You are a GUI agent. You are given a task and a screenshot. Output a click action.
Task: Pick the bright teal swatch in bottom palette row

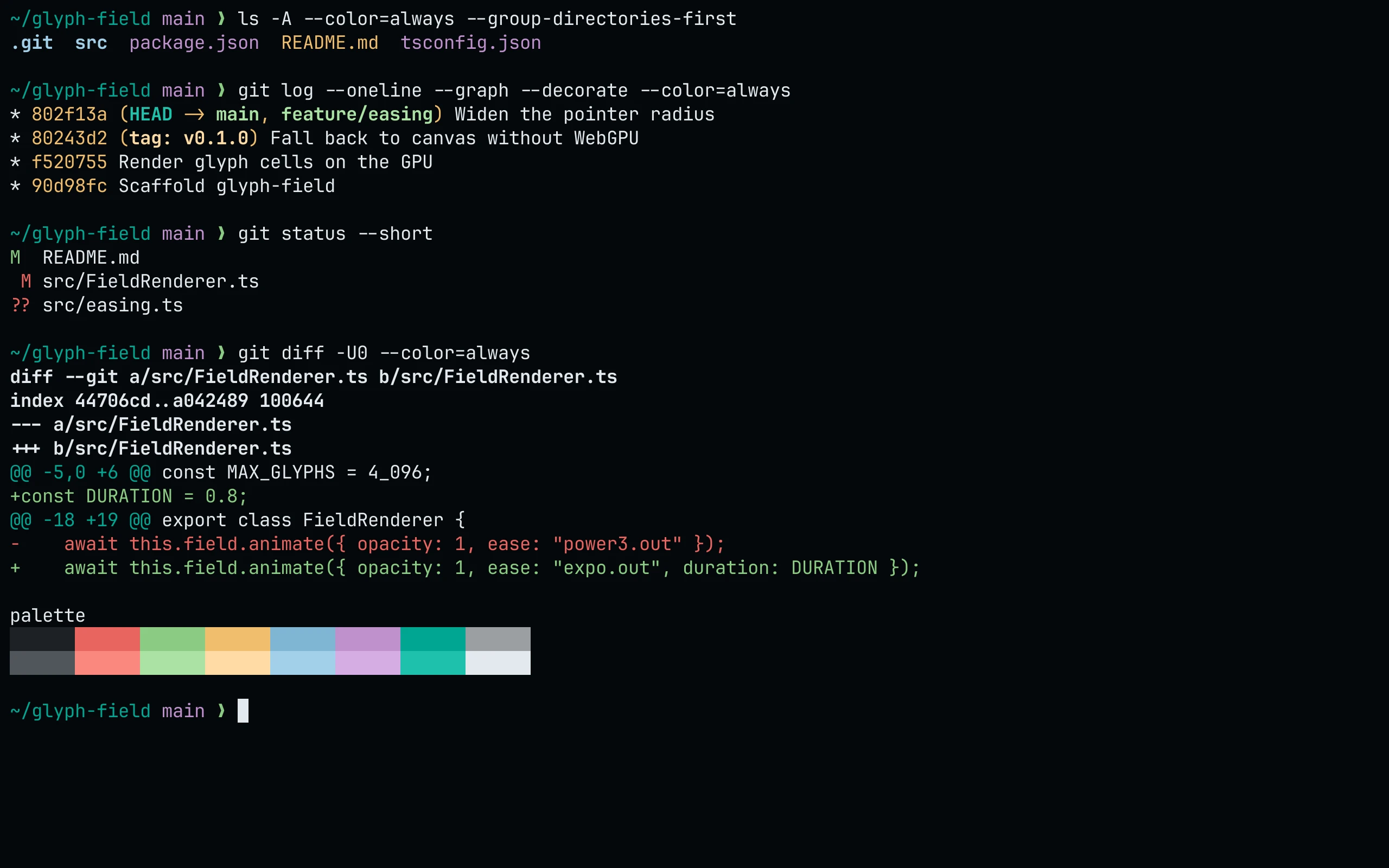(433, 663)
